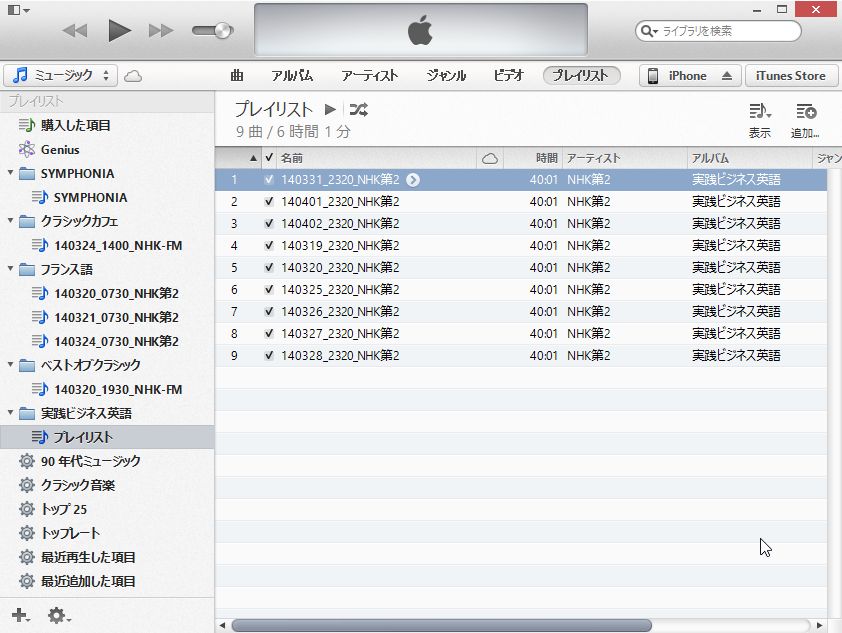842x633 pixels.
Task: Click the add playlist plus button
Action: point(20,615)
